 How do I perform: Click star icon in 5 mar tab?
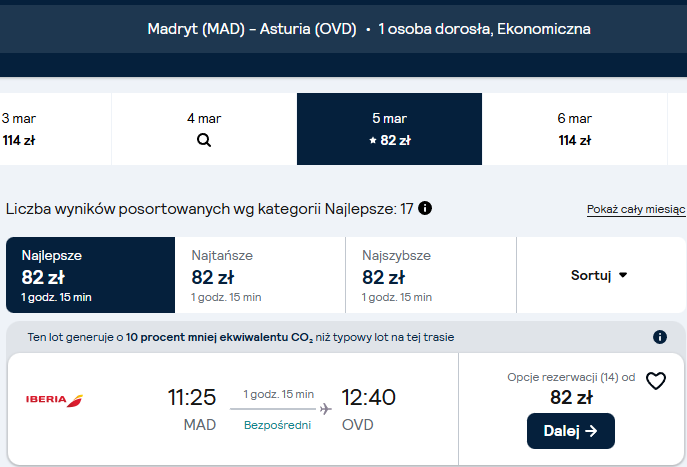point(373,141)
